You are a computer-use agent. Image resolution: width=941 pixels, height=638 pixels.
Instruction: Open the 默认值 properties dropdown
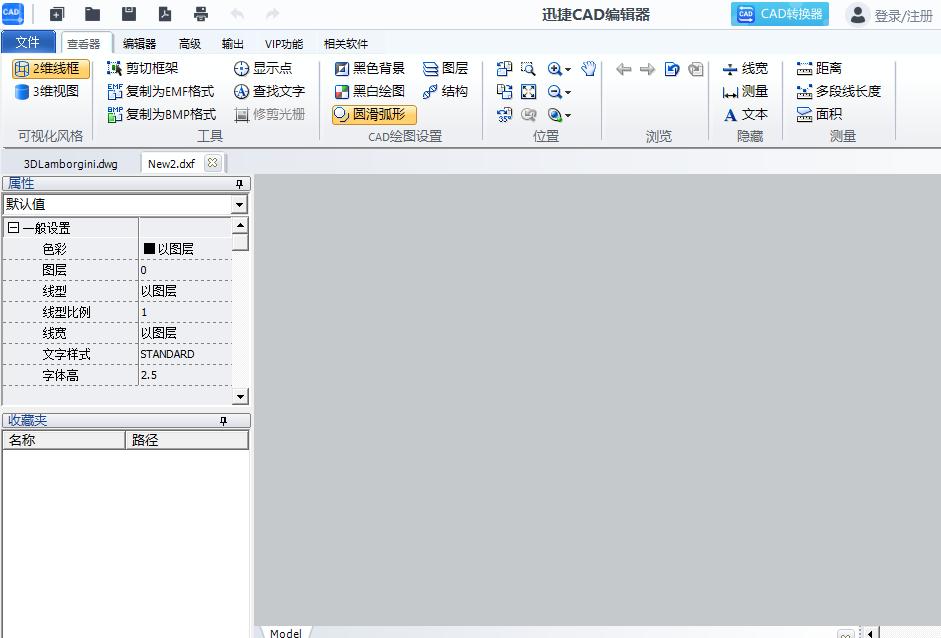click(x=239, y=204)
